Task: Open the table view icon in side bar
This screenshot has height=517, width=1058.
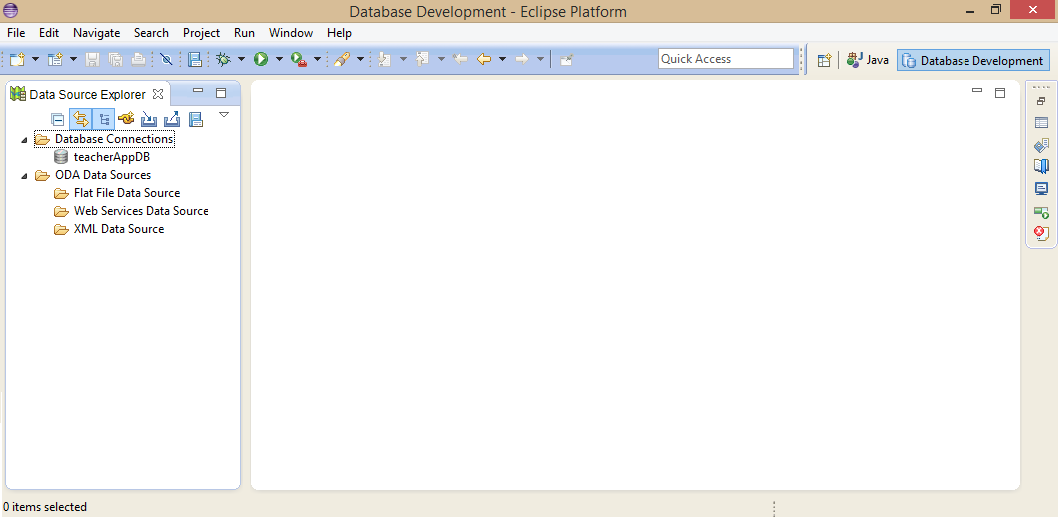Action: pyautogui.click(x=1041, y=123)
